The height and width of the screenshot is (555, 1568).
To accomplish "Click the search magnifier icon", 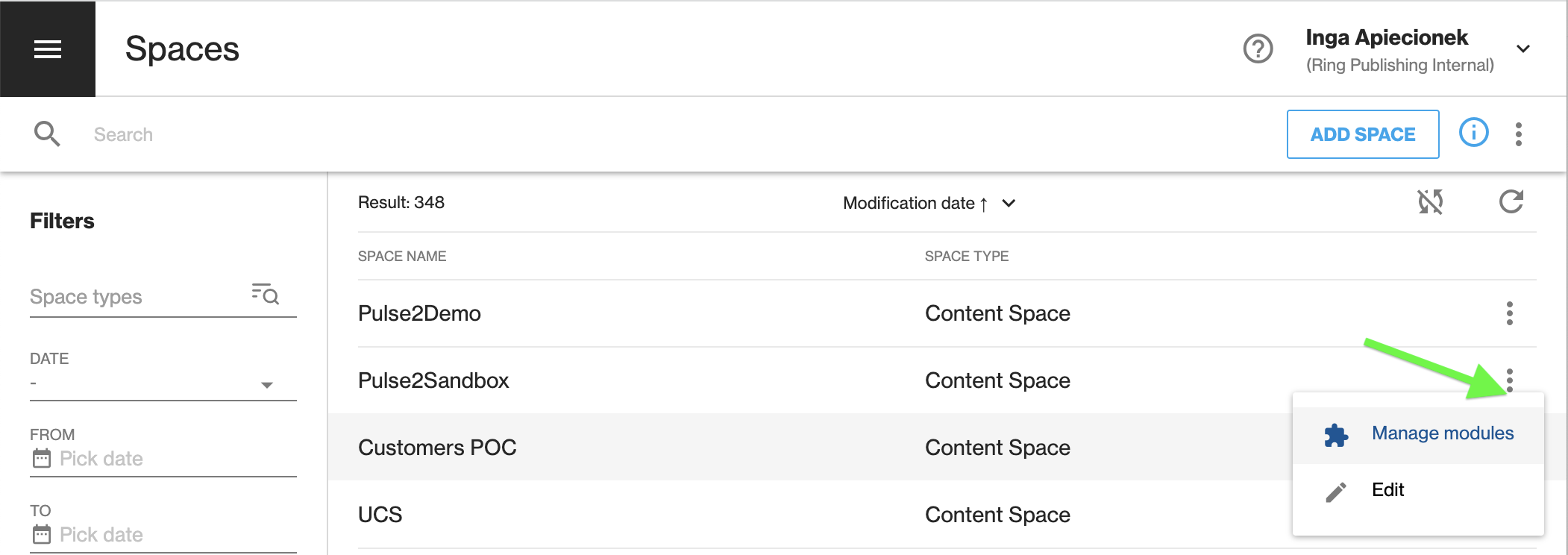I will click(x=47, y=134).
